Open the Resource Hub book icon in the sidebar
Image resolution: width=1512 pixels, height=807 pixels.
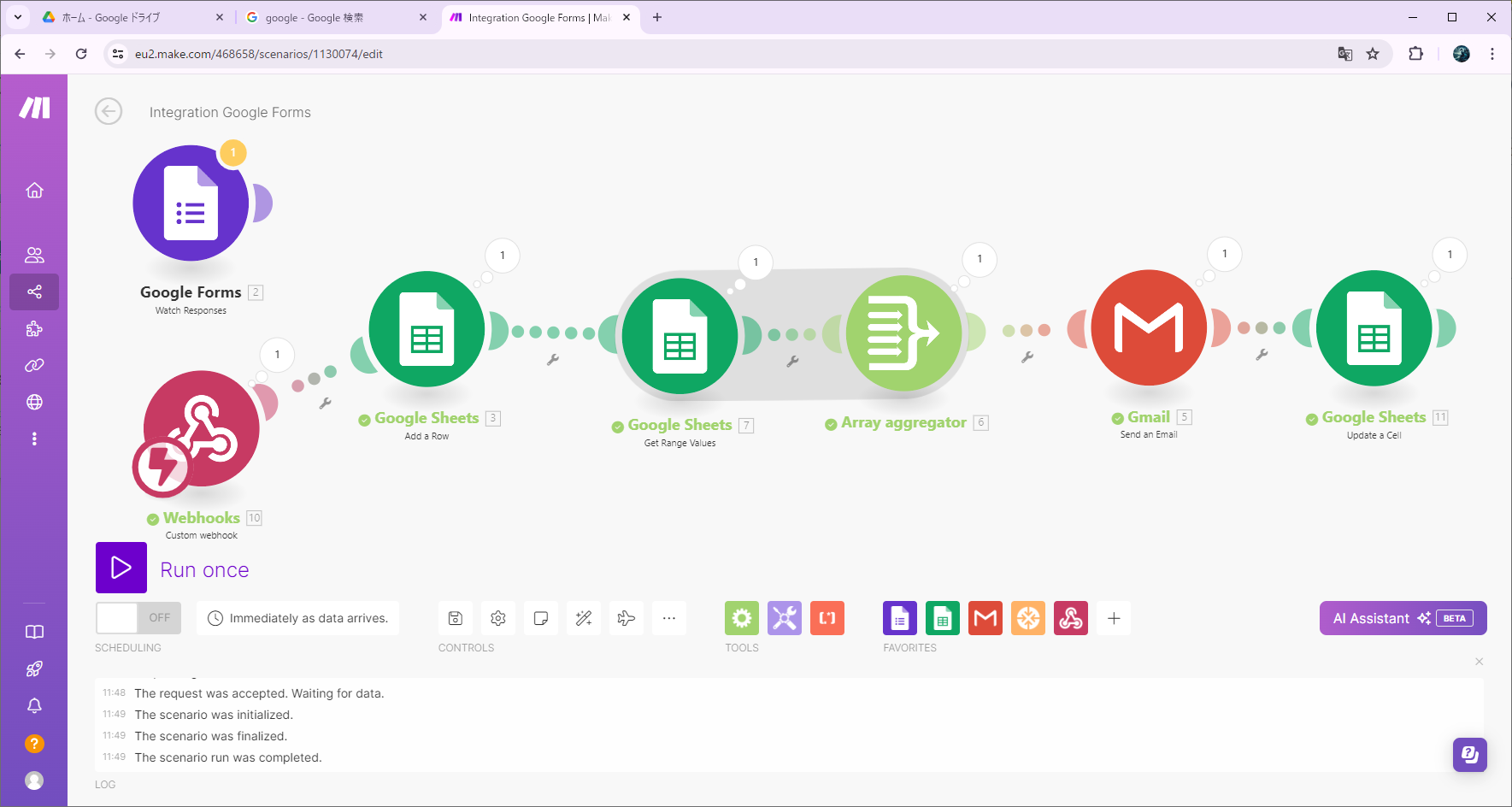34,632
